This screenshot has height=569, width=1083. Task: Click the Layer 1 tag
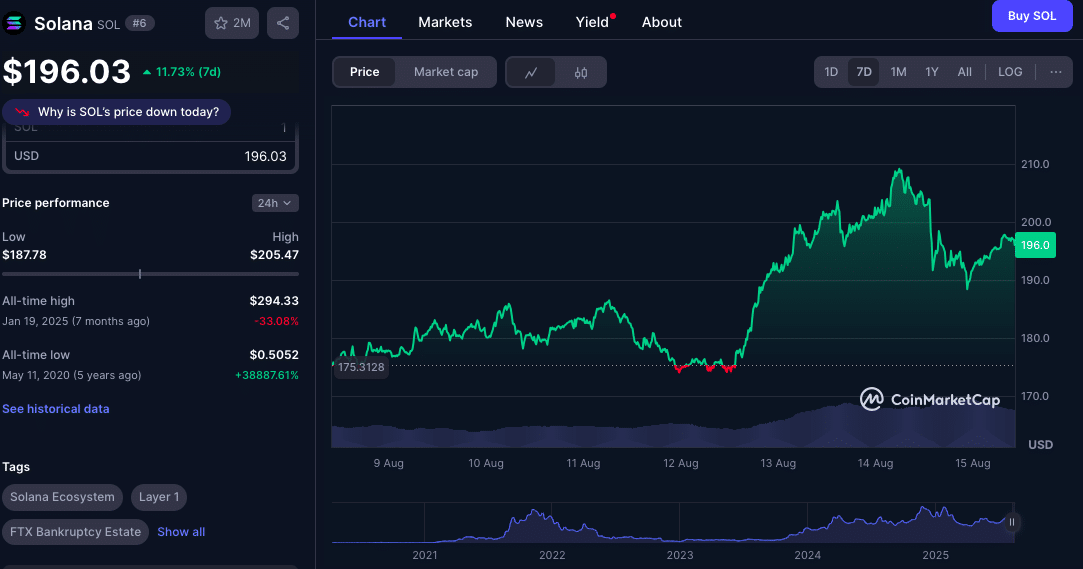(x=159, y=497)
